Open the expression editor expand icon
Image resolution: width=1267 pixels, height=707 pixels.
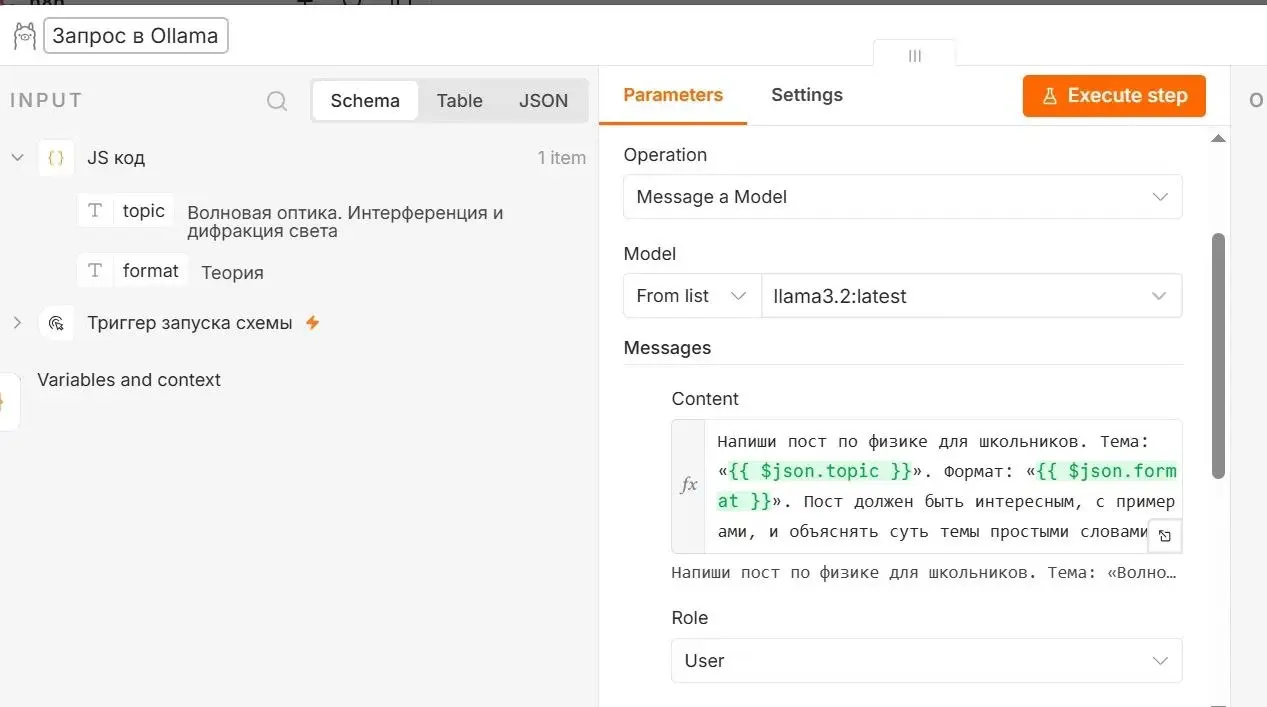tap(1164, 536)
